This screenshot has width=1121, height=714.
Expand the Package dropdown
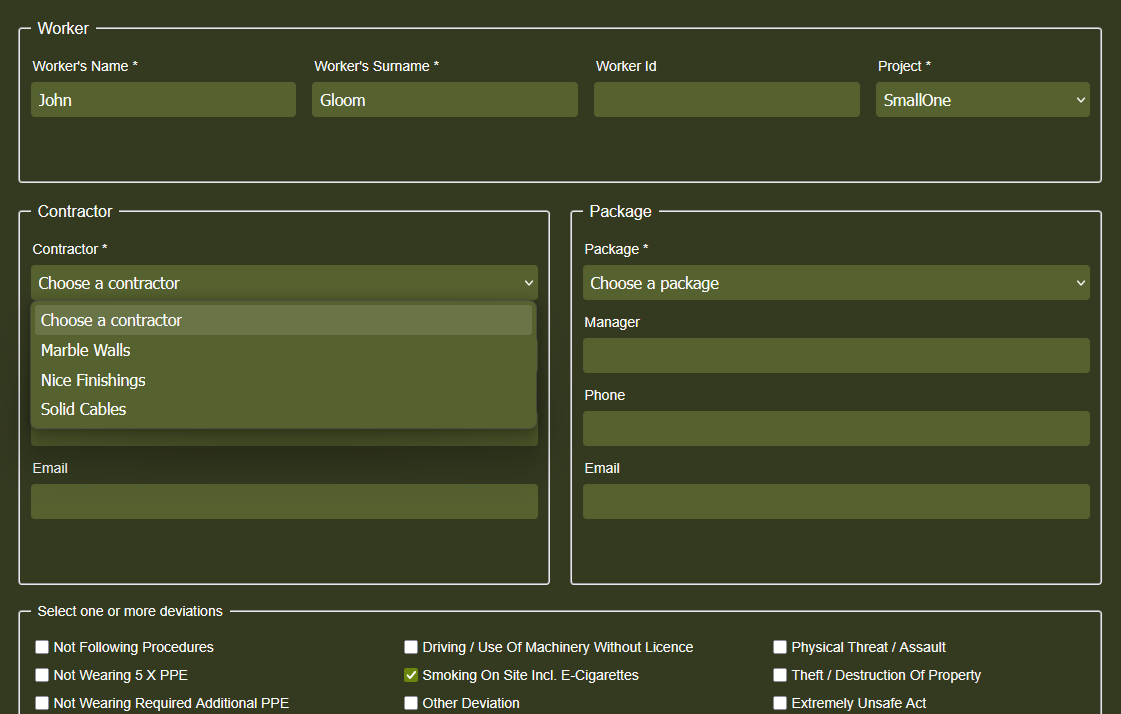(x=835, y=283)
